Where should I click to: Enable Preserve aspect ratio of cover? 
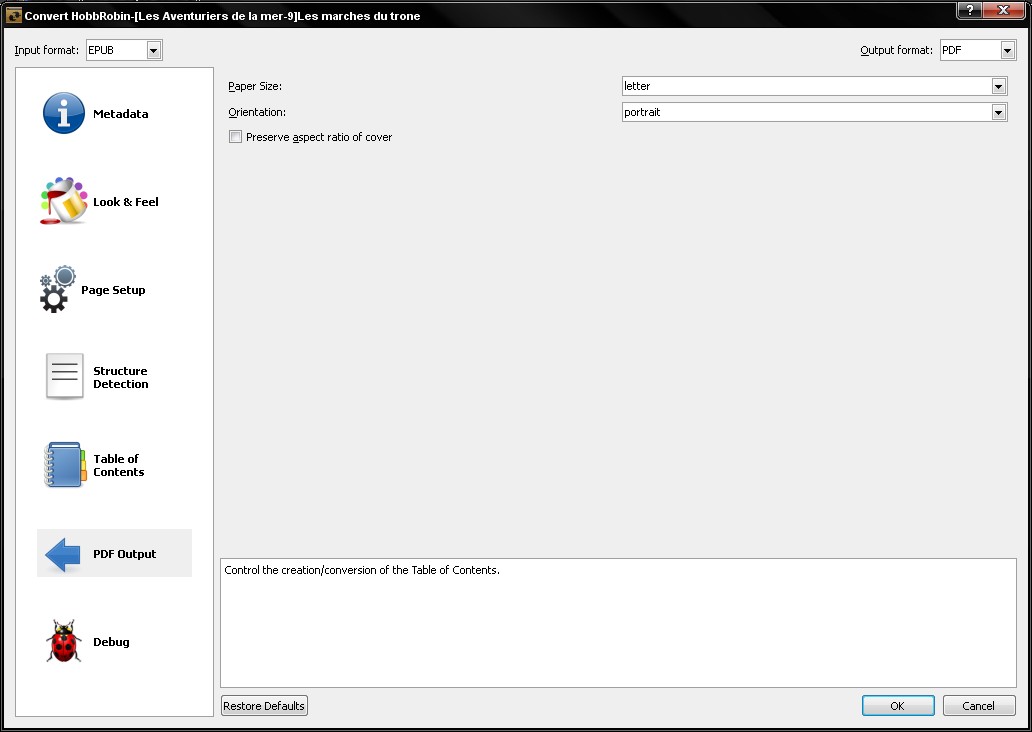coord(235,137)
